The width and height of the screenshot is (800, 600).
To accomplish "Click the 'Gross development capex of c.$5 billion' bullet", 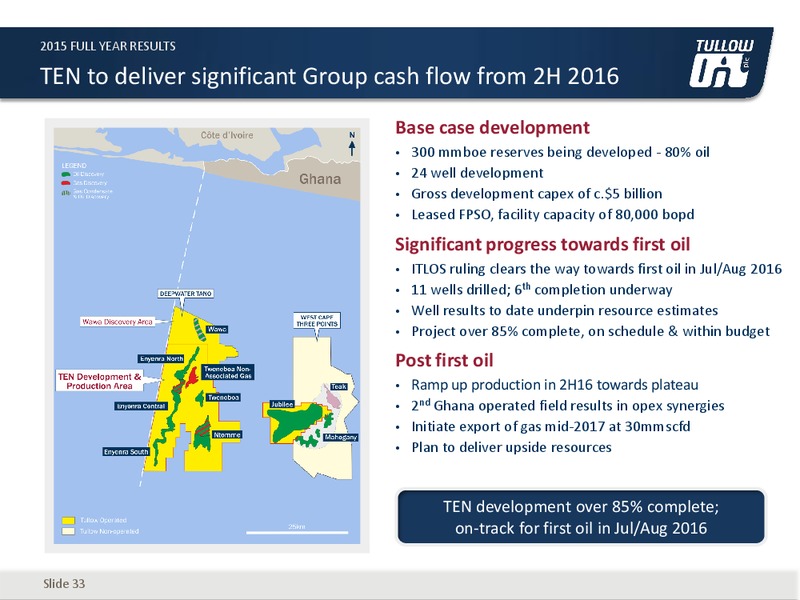I will 537,194.
